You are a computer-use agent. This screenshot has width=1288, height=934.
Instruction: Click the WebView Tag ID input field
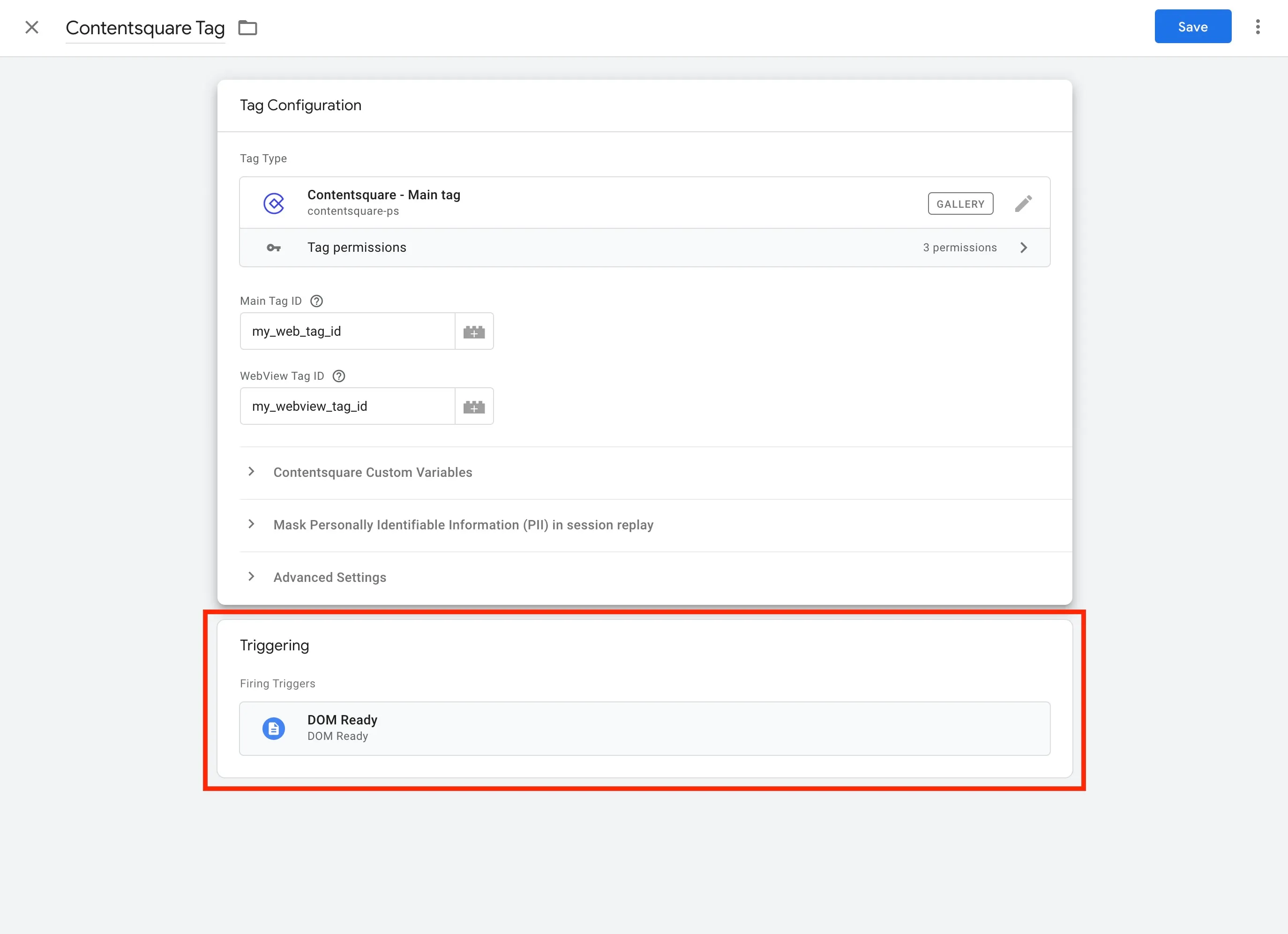point(347,406)
